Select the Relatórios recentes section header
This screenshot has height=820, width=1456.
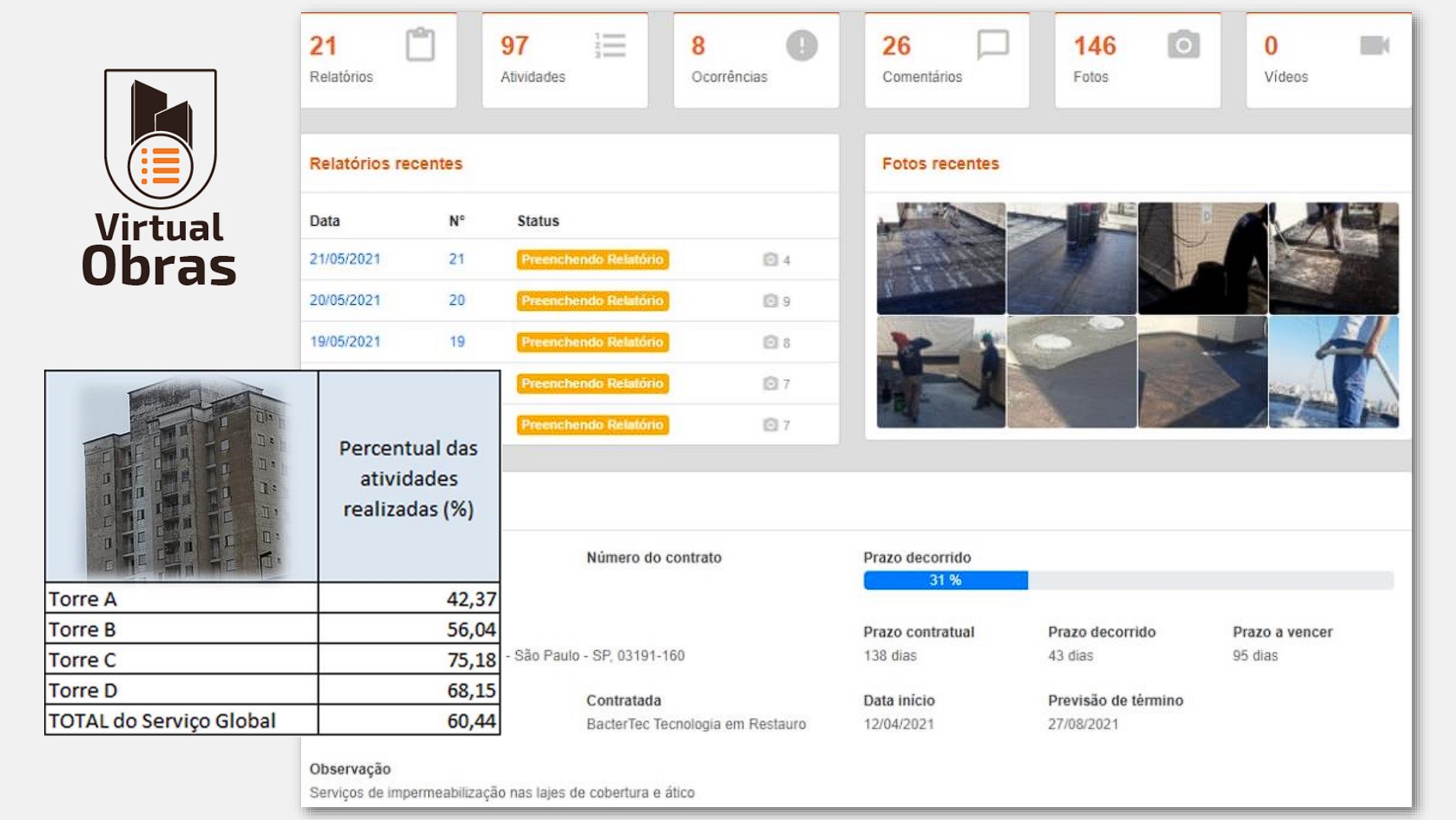tap(385, 163)
